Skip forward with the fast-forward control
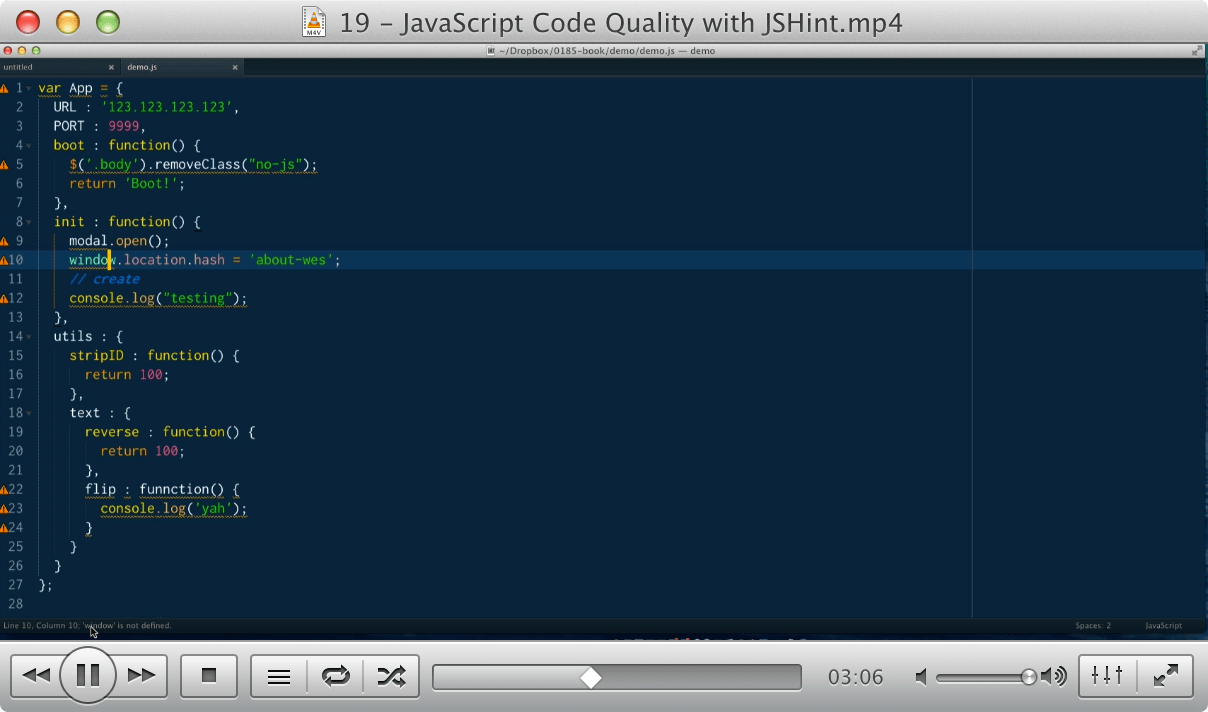Viewport: 1208px width, 712px height. point(140,676)
